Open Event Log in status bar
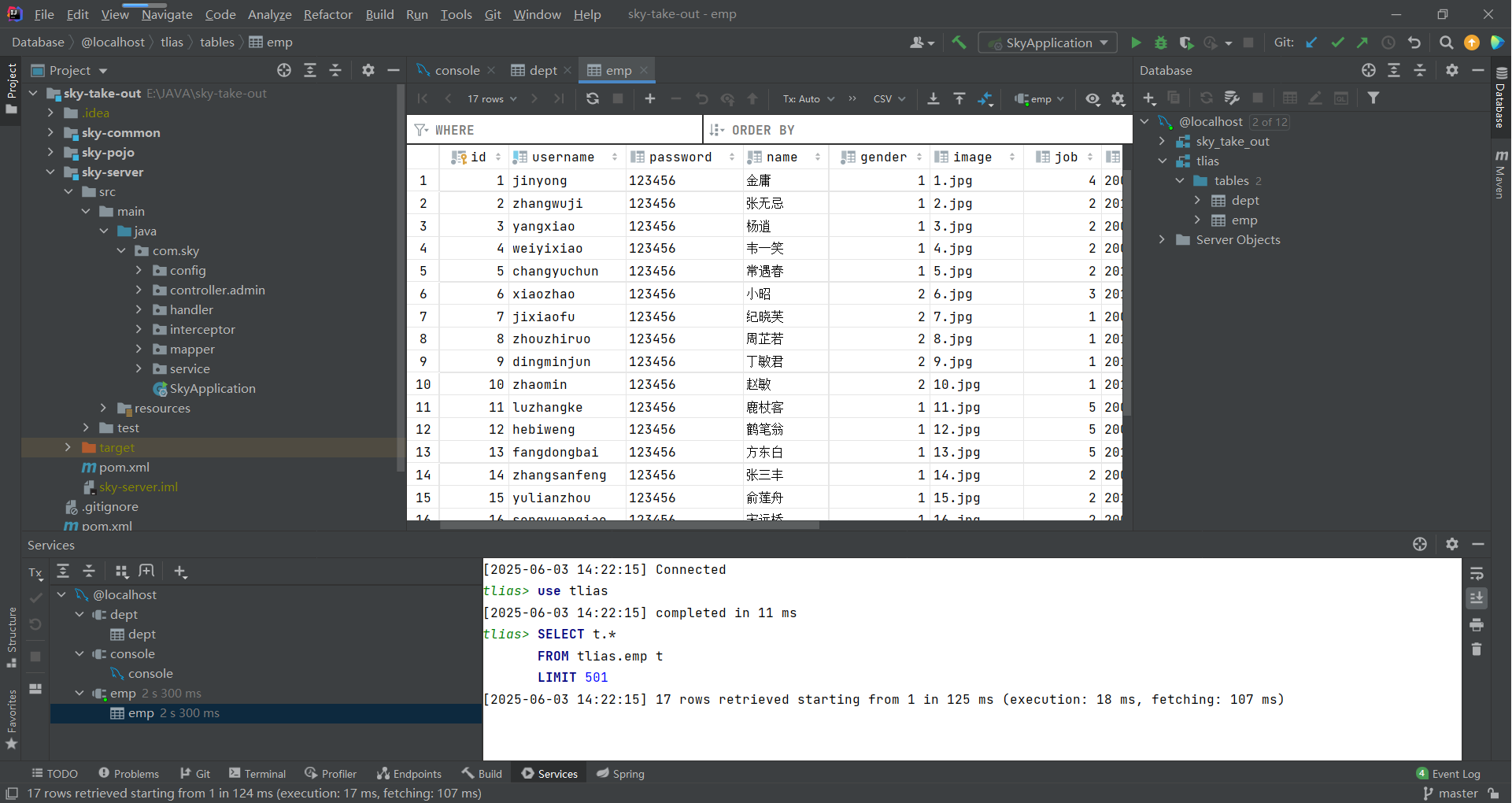The width and height of the screenshot is (1512, 803). point(1448,774)
